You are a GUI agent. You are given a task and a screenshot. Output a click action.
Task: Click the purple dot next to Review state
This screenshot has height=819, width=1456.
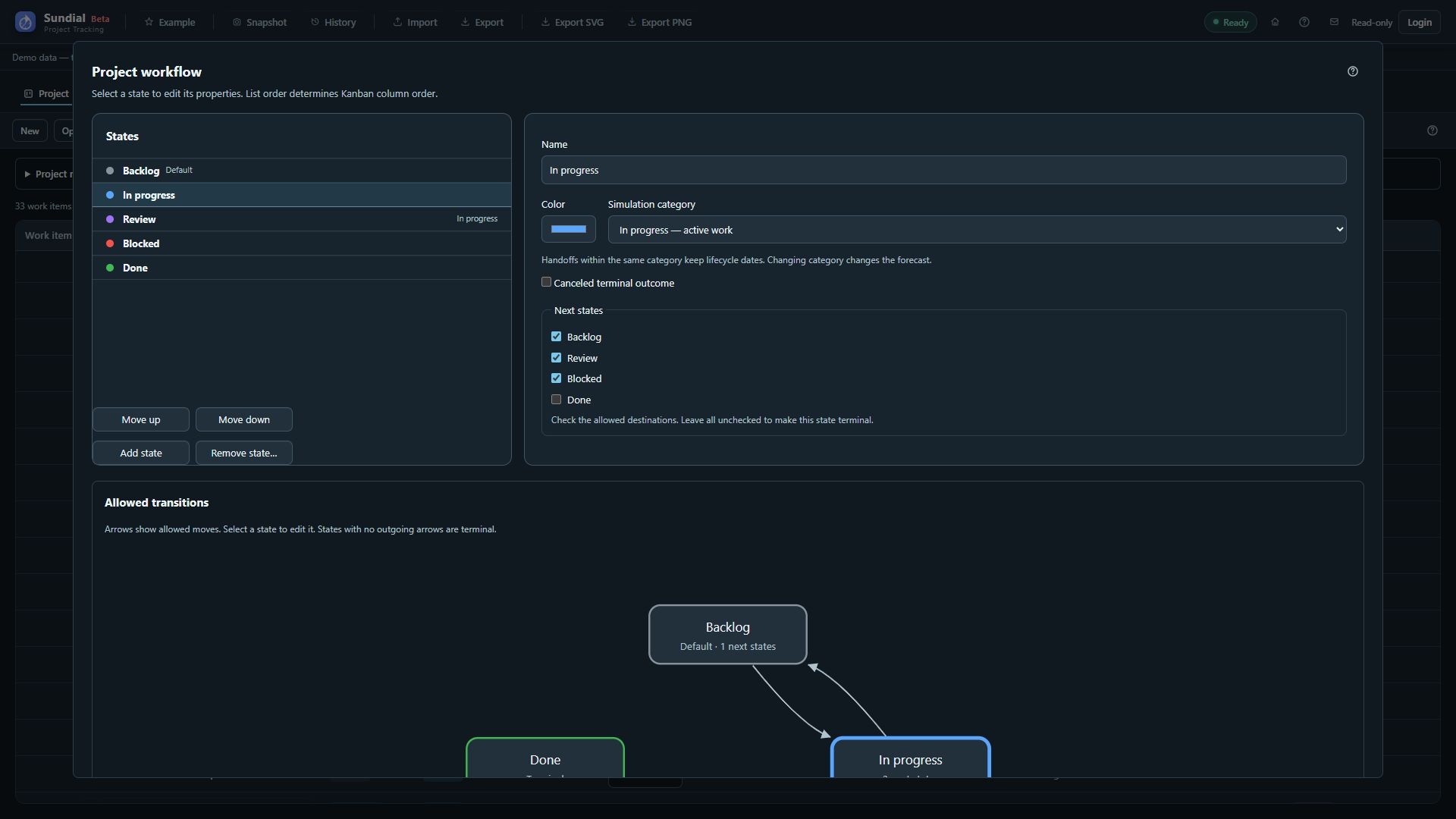click(x=110, y=219)
